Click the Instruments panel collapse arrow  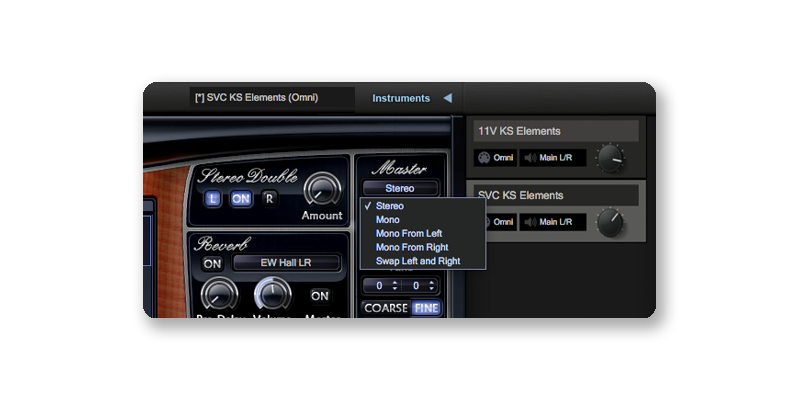point(447,98)
